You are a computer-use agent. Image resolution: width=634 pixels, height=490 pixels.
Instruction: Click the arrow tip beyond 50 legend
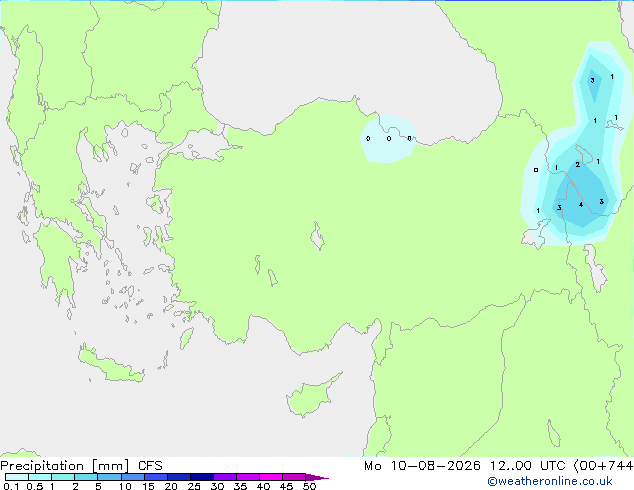[317, 477]
